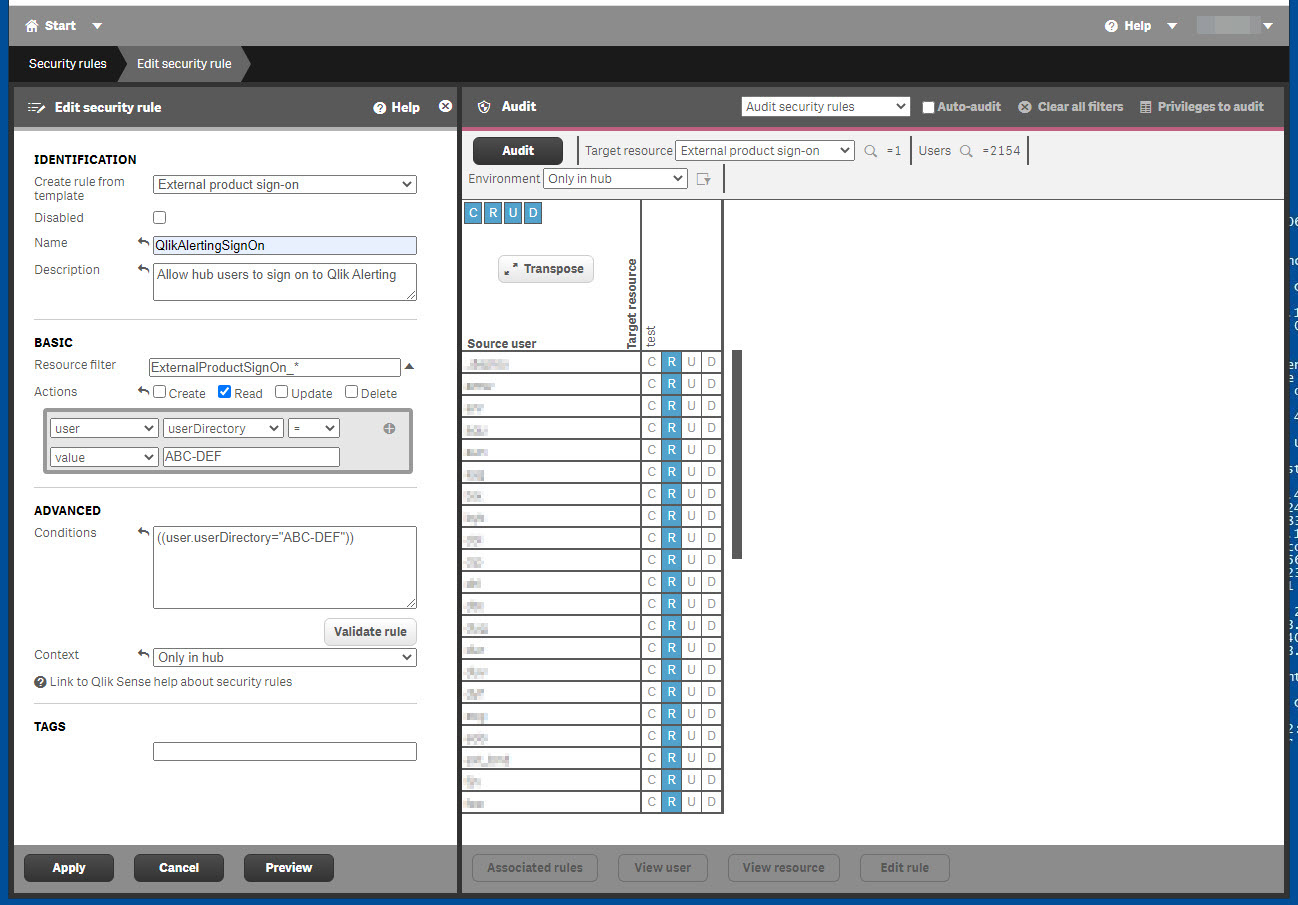Toggle the C filter in CRUD legend

(x=473, y=212)
